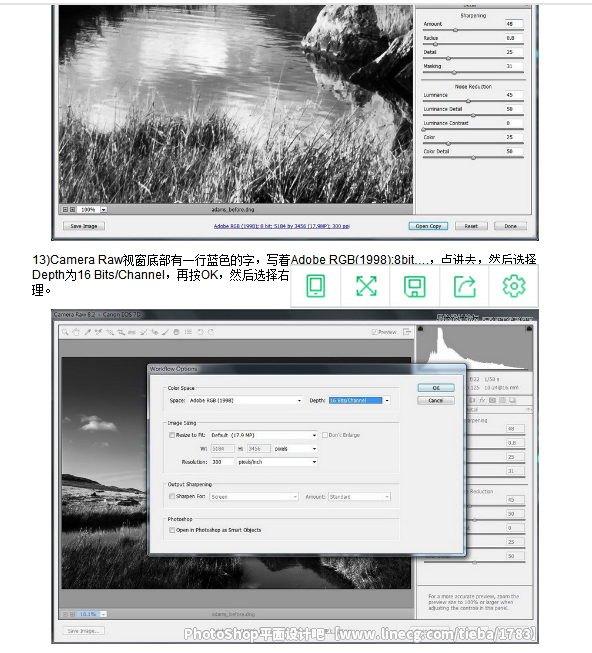
Task: Select the Spot Removal tool
Action: click(x=143, y=332)
